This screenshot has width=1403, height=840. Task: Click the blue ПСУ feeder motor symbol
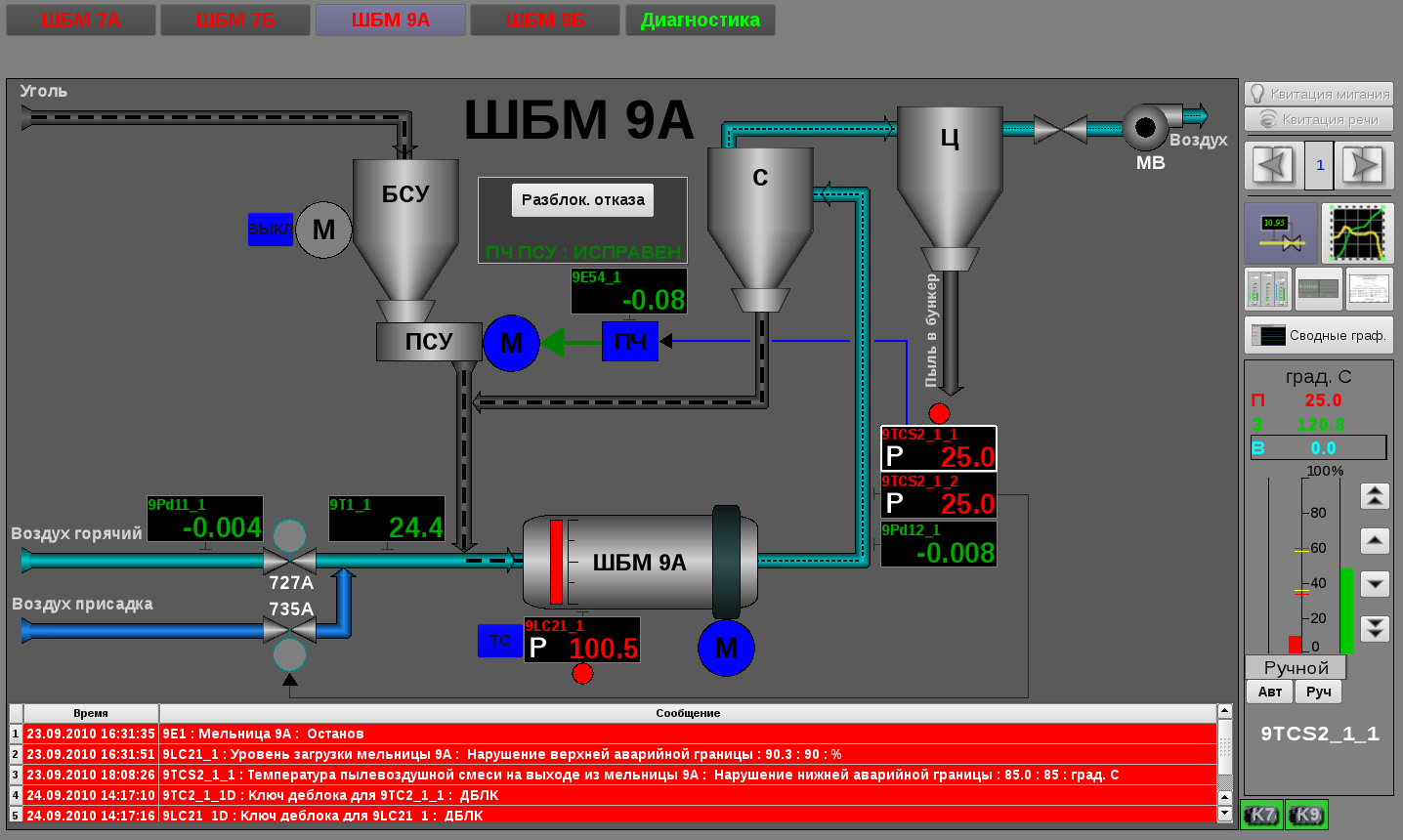pos(511,343)
